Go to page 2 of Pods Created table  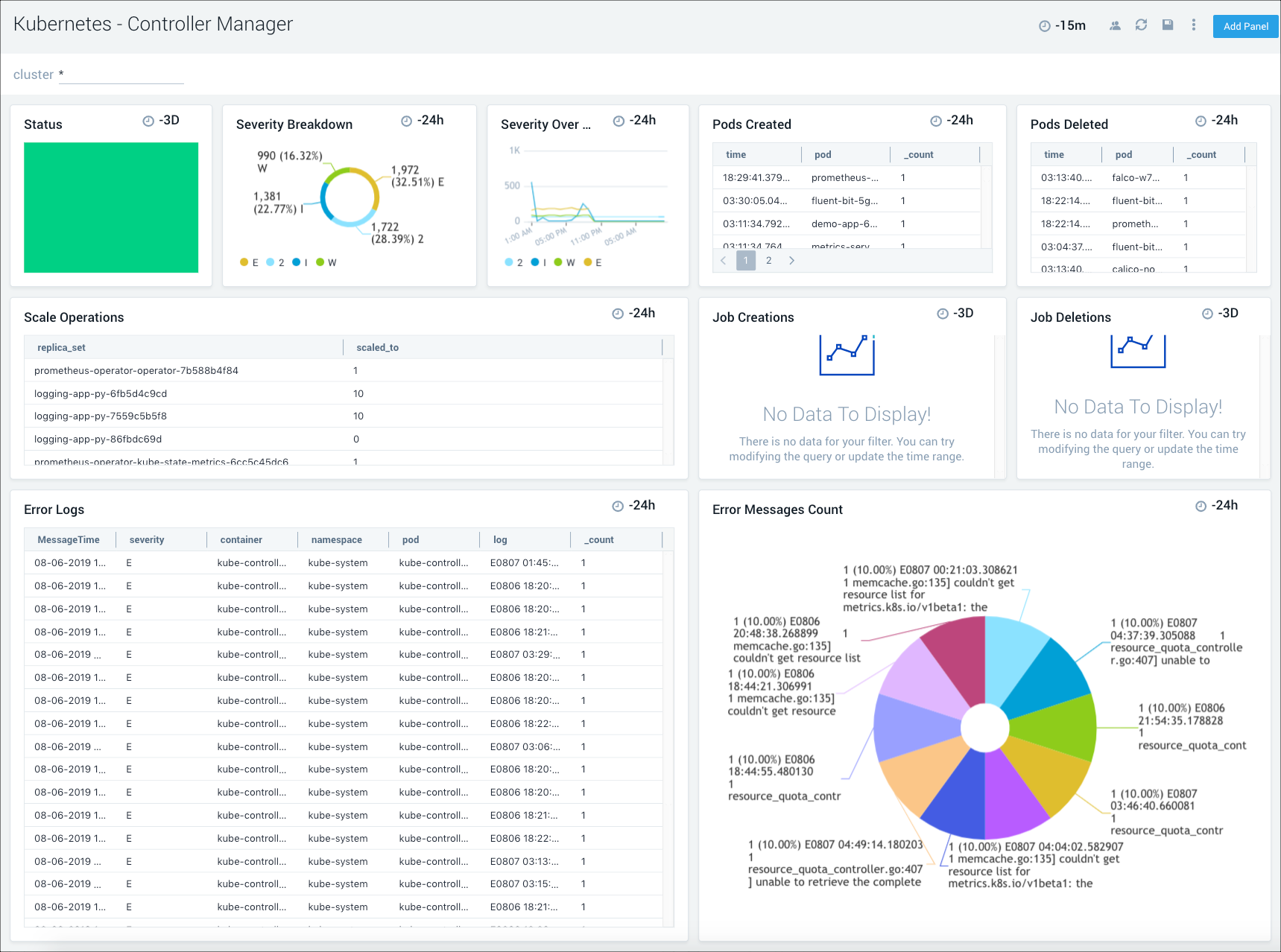tap(768, 260)
